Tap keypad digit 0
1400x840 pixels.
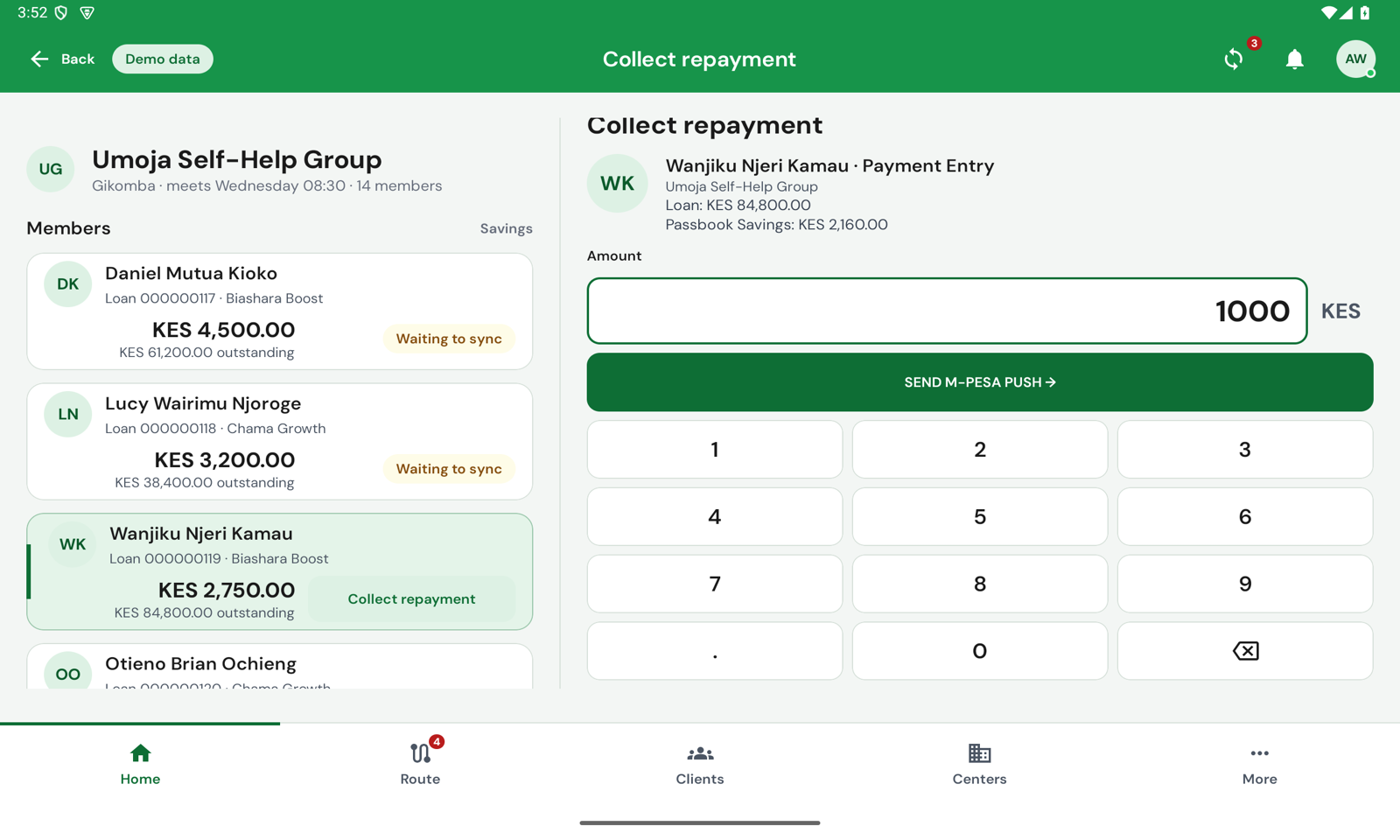tap(979, 650)
